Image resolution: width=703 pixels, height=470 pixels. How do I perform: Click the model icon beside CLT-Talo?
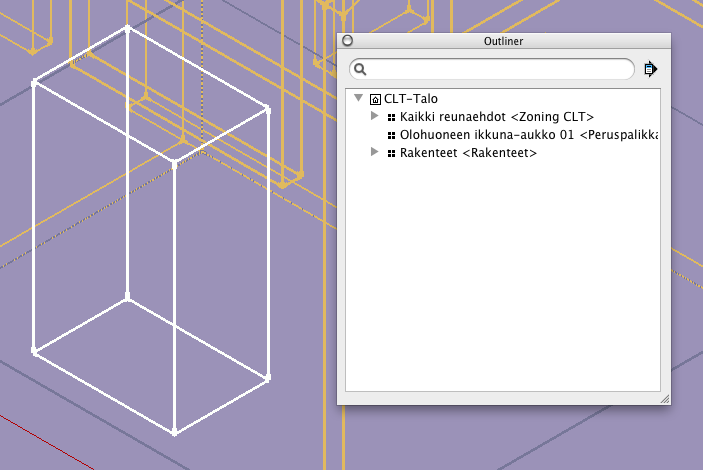point(375,99)
